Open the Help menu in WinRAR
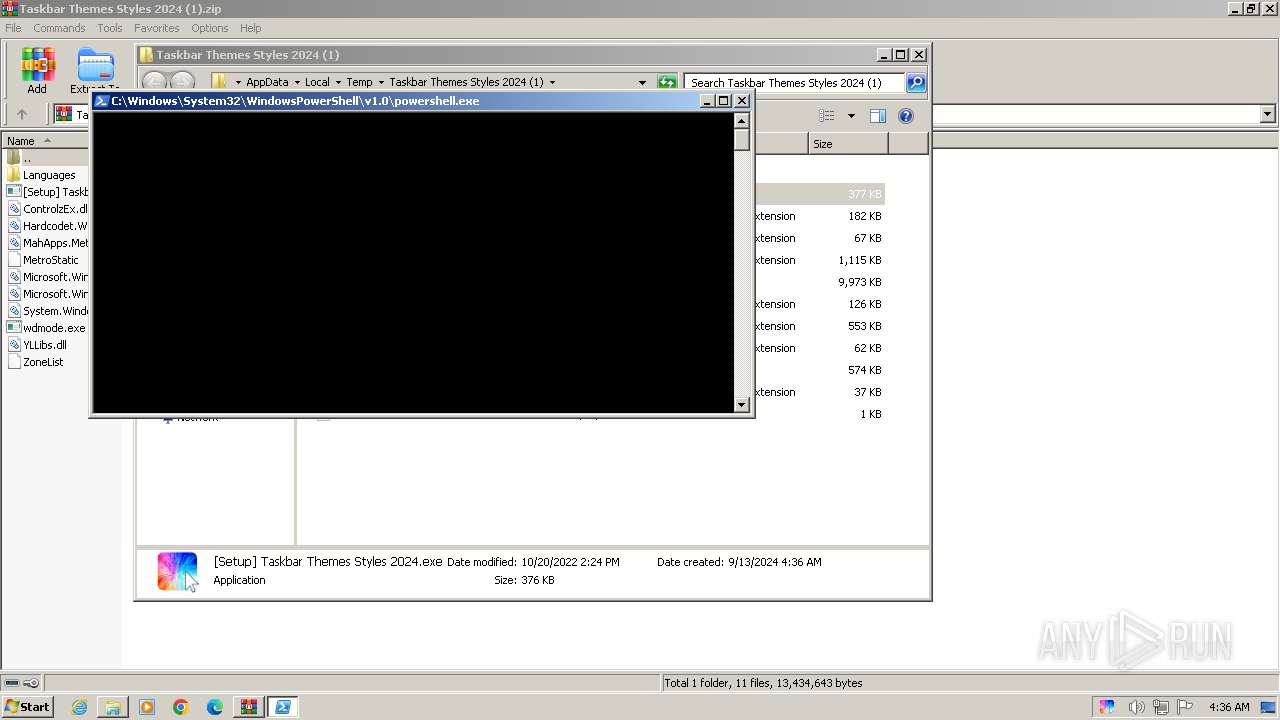The image size is (1280, 720). pos(251,28)
